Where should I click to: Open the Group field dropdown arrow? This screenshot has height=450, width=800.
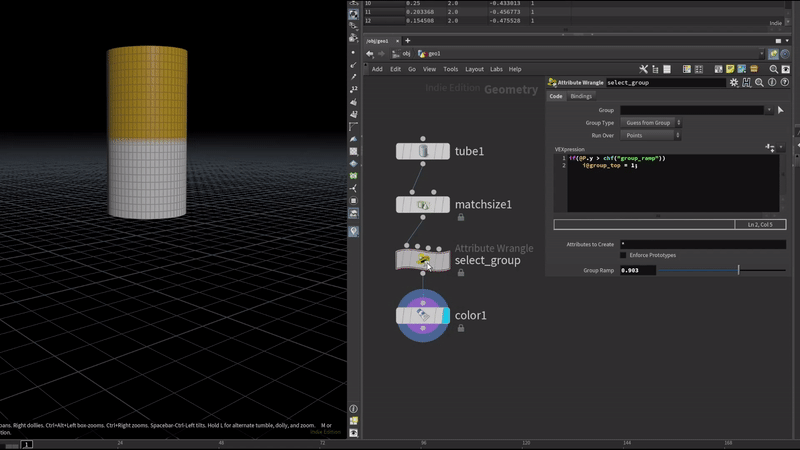point(769,110)
